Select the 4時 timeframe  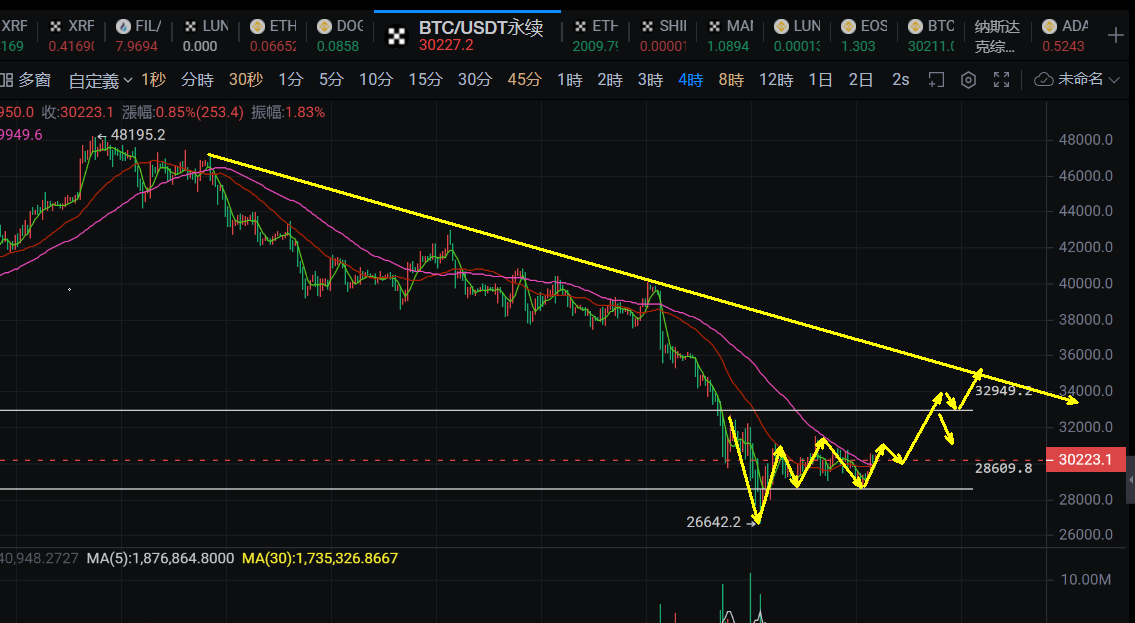690,80
